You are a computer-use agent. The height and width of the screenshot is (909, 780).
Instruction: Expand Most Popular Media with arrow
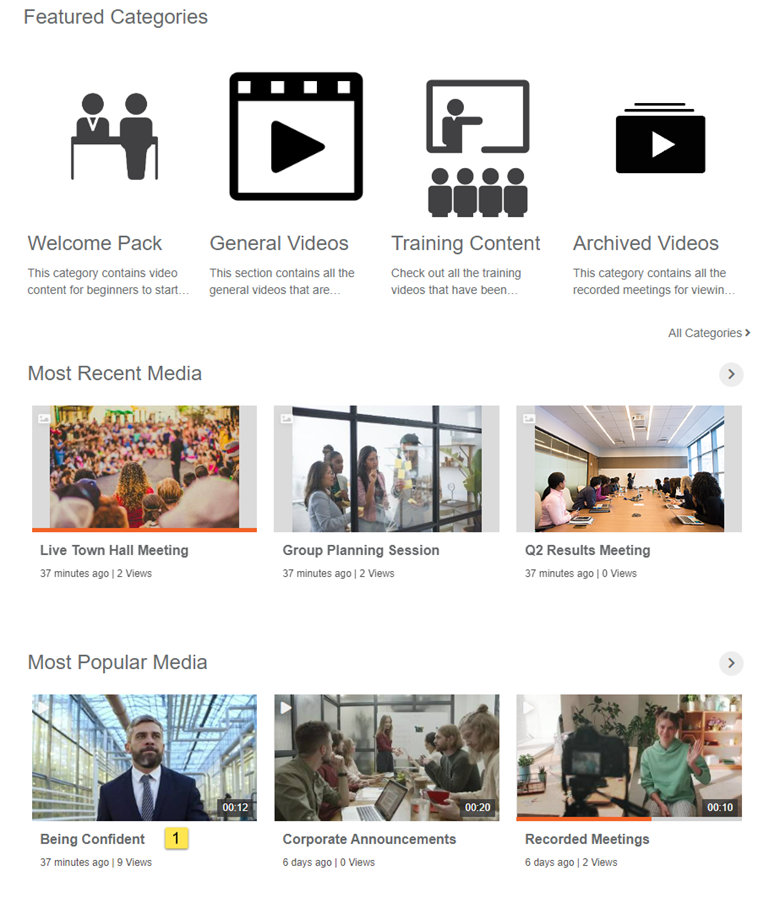coord(731,663)
